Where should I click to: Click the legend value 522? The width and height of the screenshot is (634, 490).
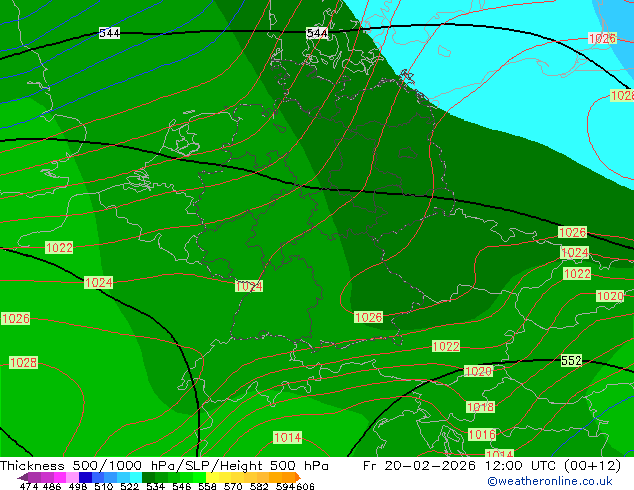pyautogui.click(x=129, y=486)
